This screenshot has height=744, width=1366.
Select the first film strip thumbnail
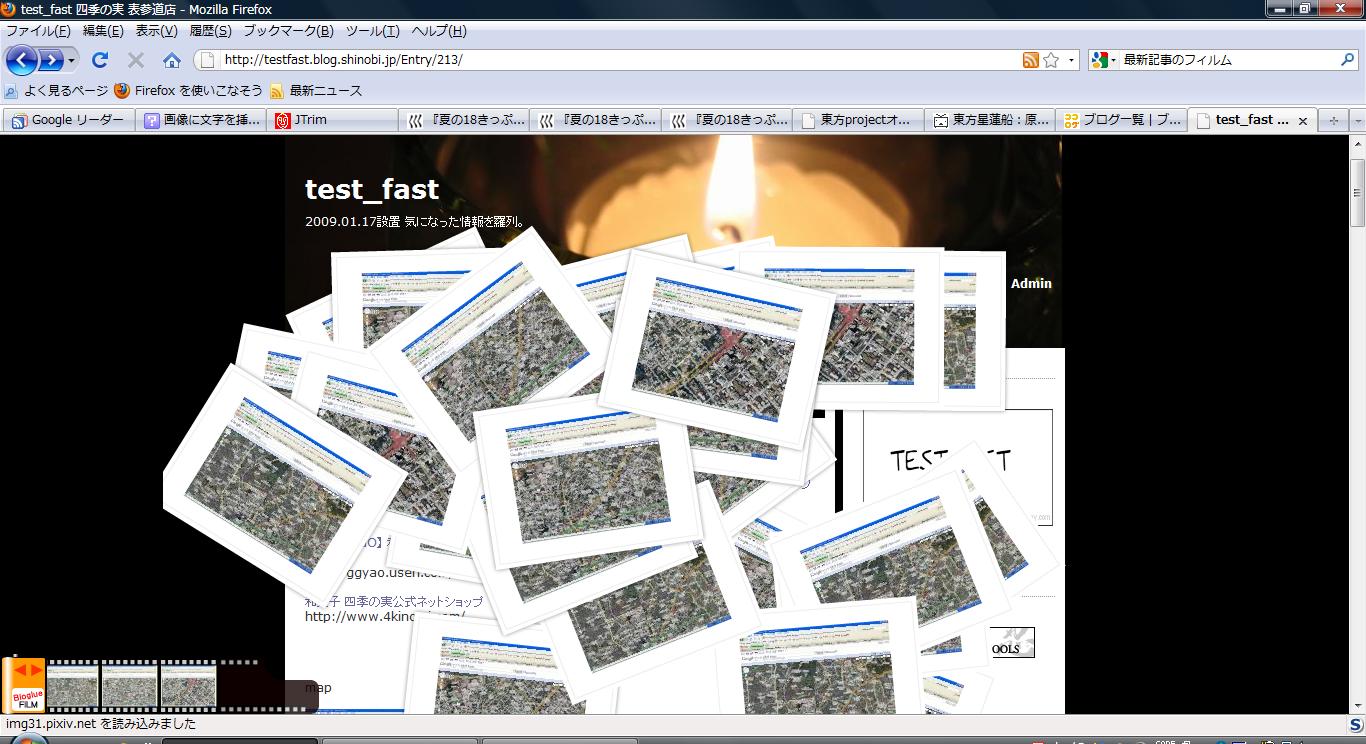tap(73, 686)
